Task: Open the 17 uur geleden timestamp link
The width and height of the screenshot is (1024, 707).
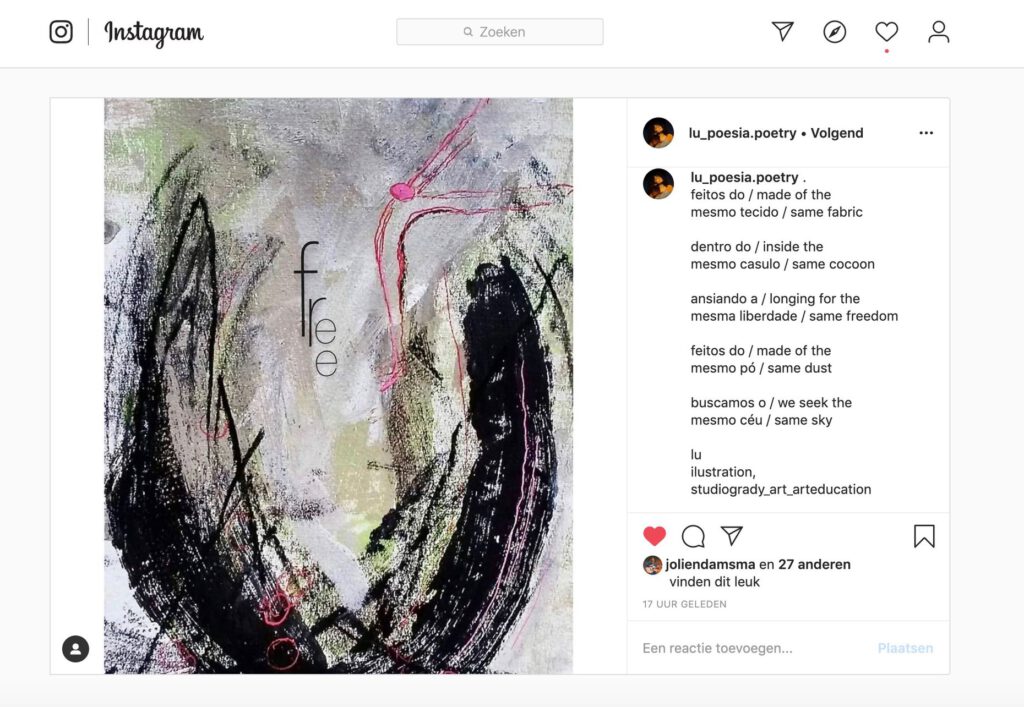Action: click(x=684, y=604)
